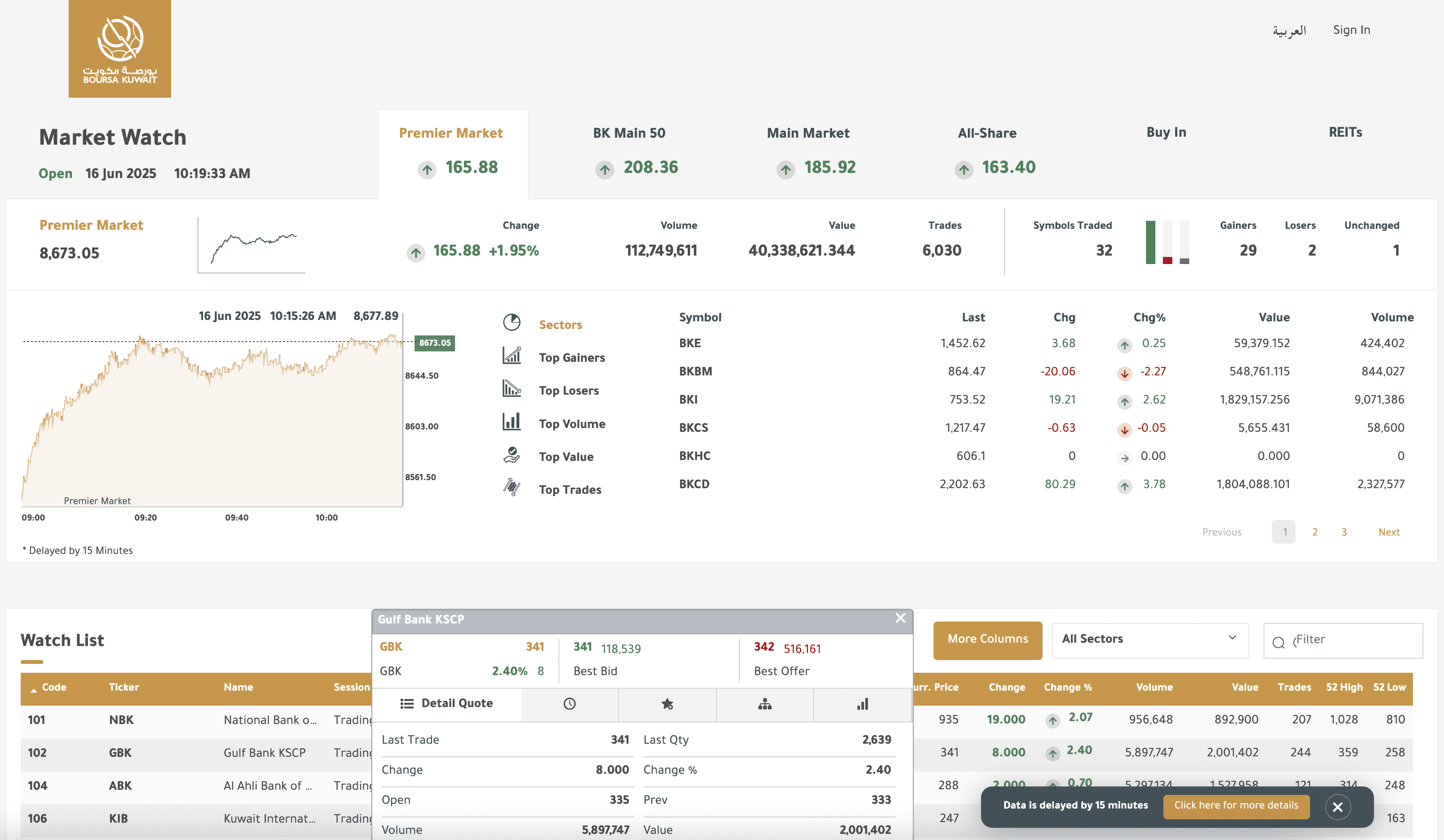
Task: Click the NBK change percent up arrow
Action: [1052, 721]
